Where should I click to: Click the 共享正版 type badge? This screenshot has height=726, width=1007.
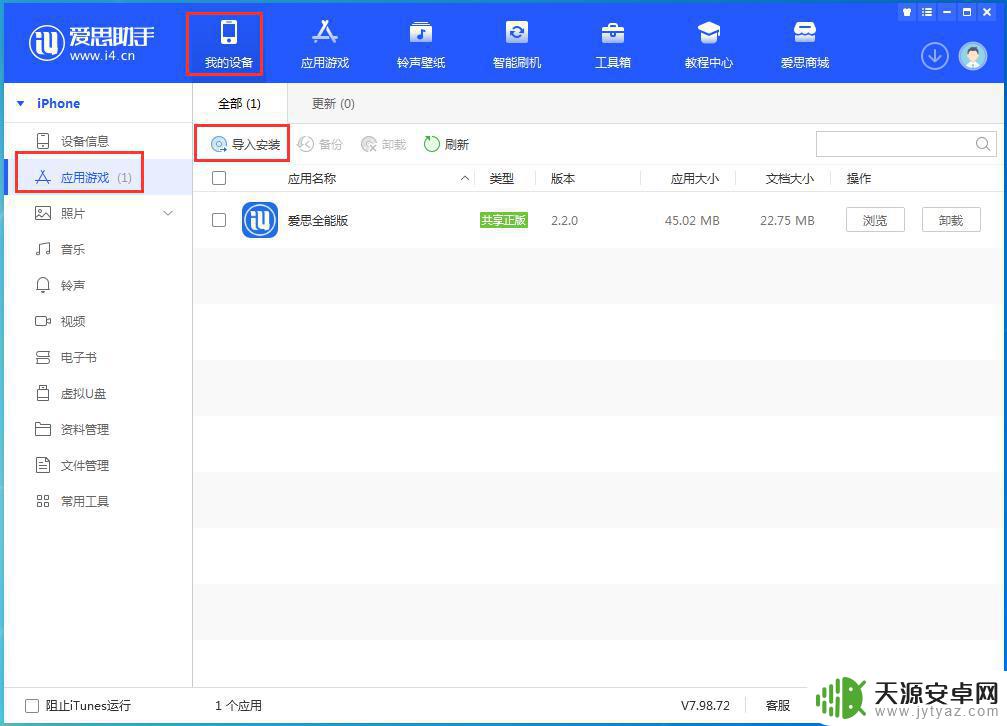[x=504, y=220]
